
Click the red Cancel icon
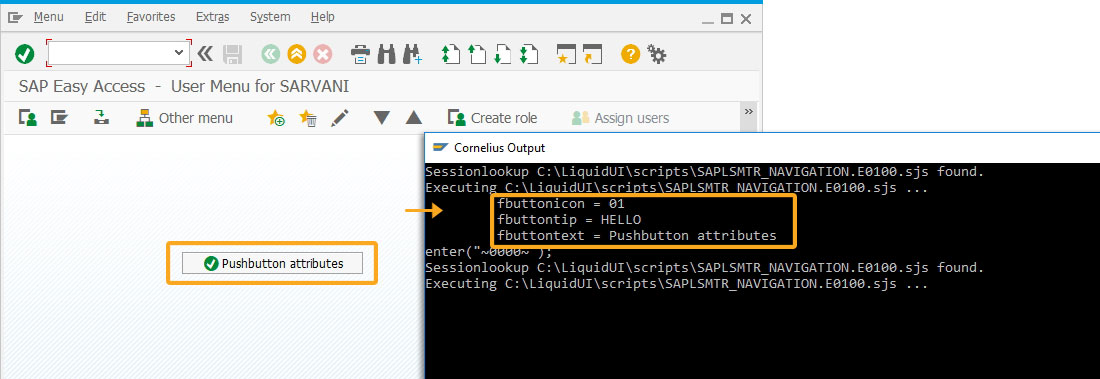323,53
